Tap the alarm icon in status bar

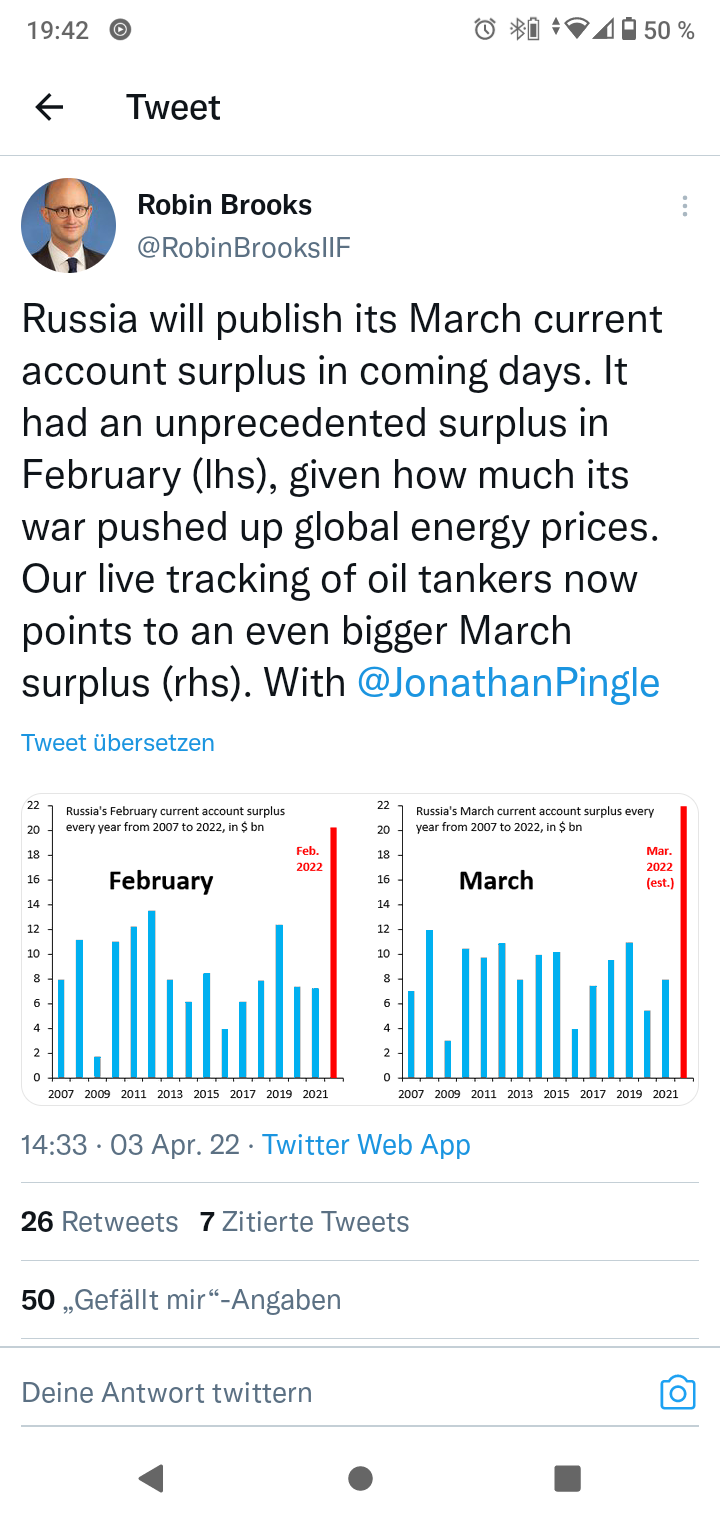click(485, 30)
